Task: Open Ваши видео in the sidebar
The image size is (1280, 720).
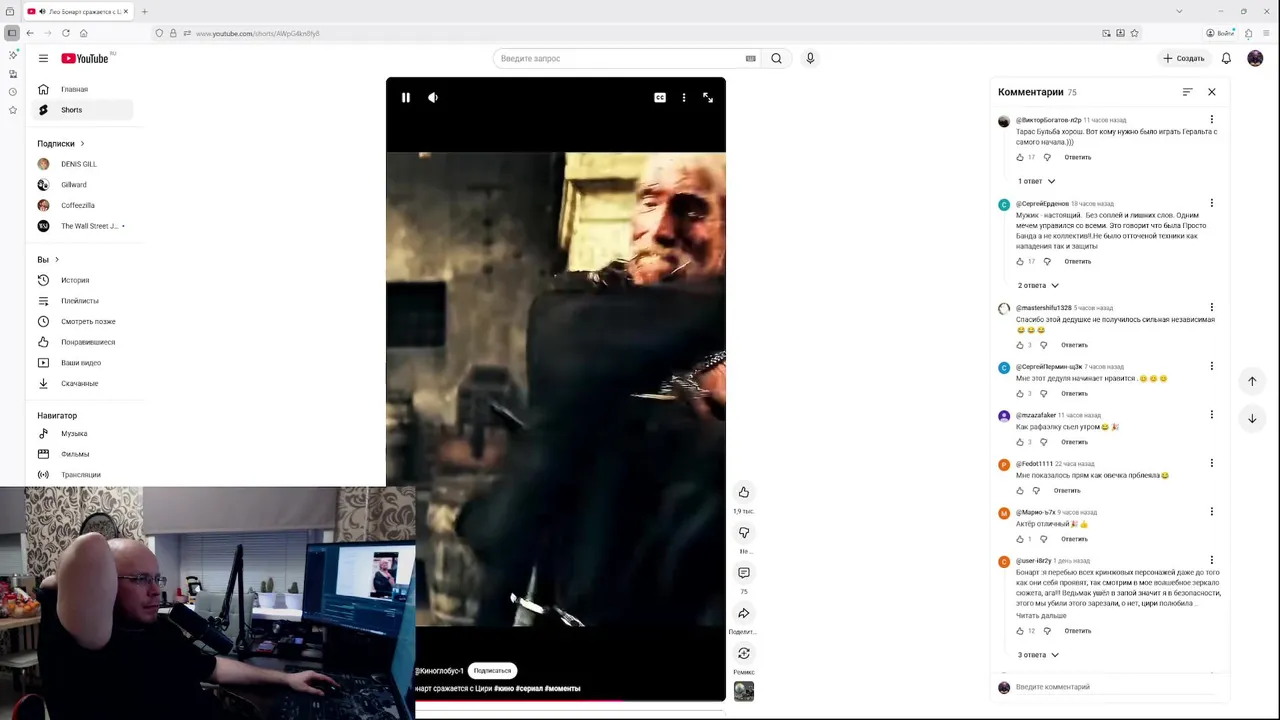Action: tap(80, 363)
